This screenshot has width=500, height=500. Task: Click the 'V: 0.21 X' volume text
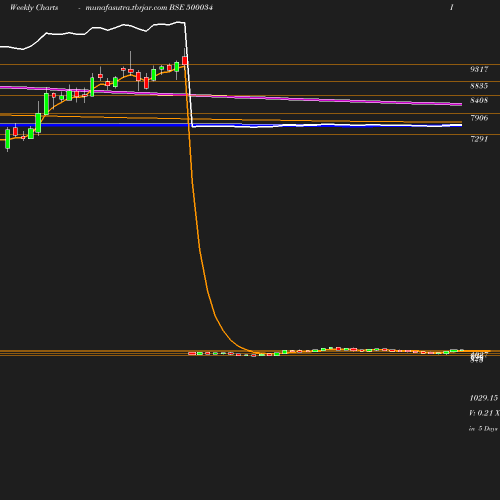484,413
